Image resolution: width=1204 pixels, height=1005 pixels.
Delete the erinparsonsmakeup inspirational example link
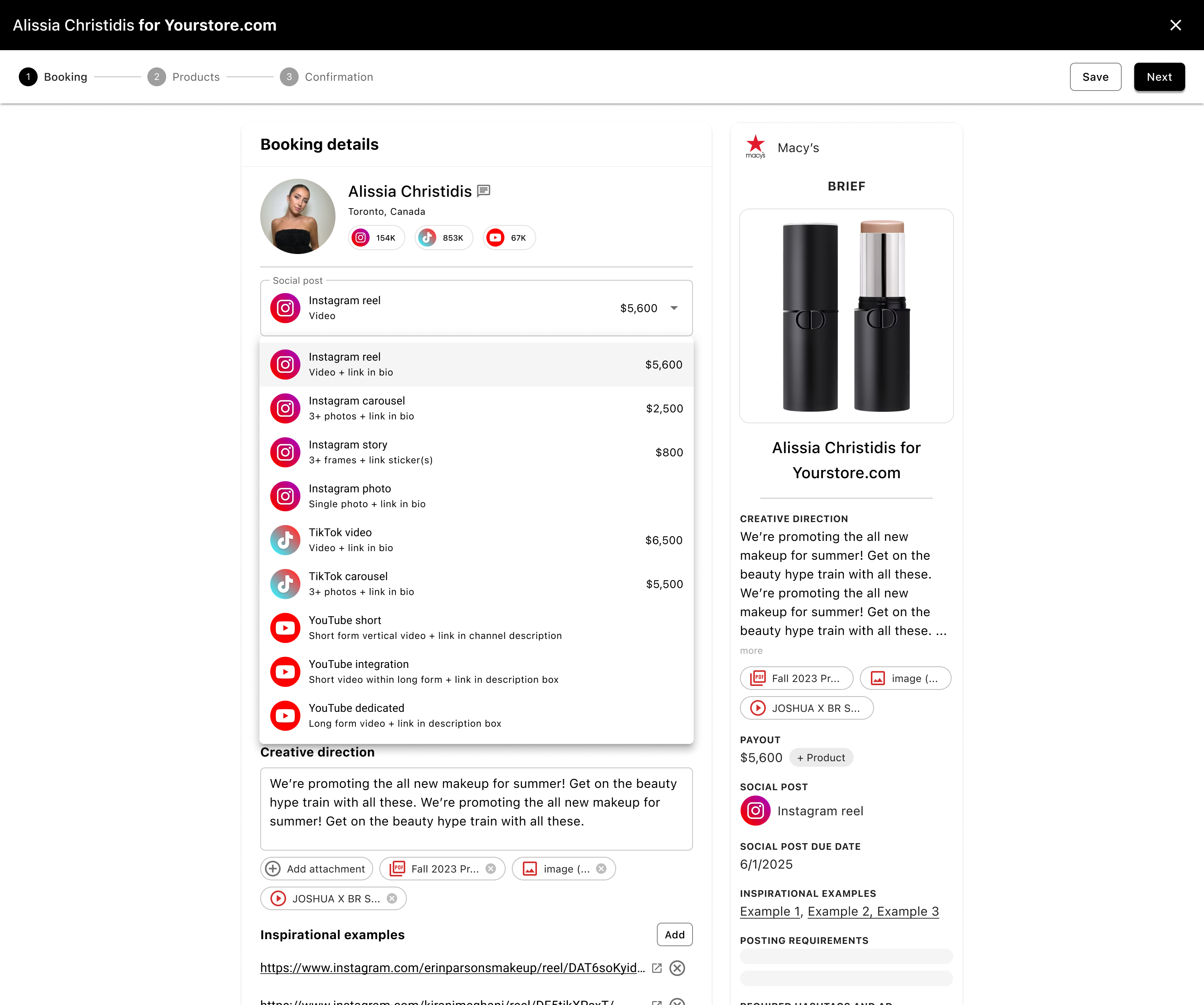tap(677, 968)
